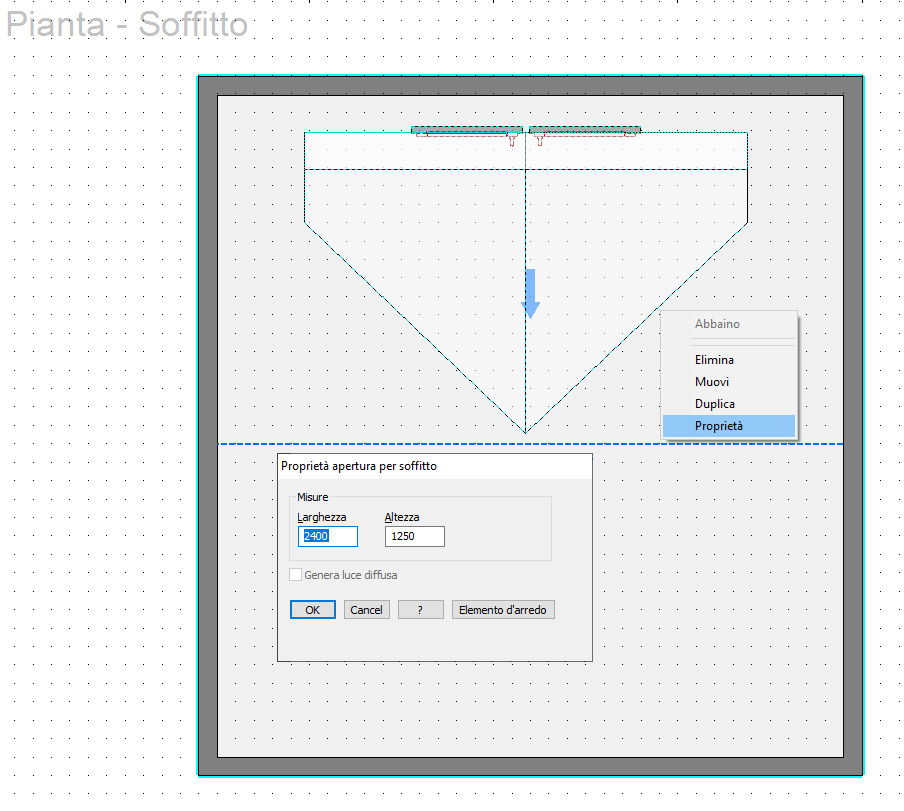Click the Larghezza input field with 2400

coord(327,536)
